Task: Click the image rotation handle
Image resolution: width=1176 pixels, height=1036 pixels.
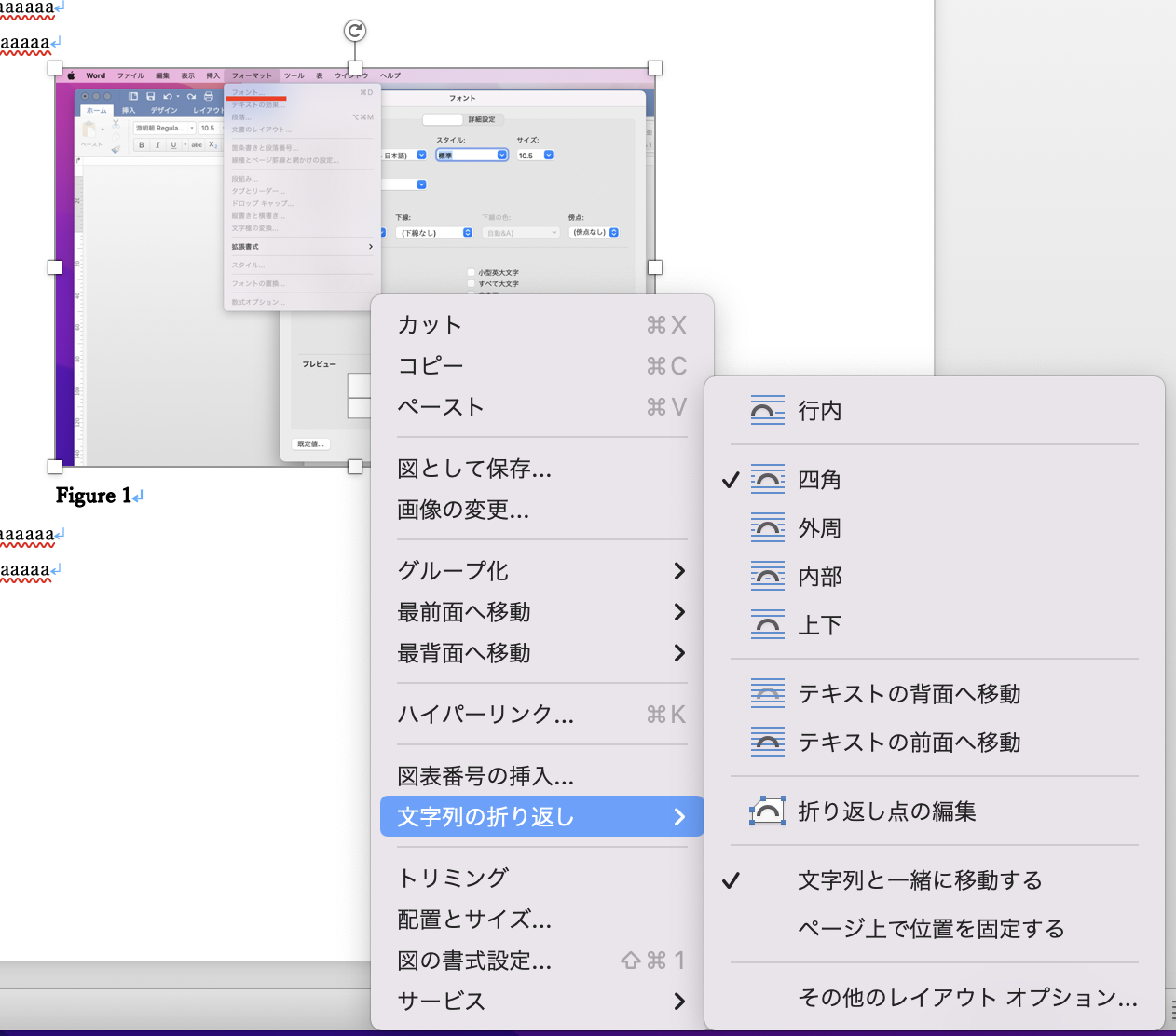Action: coord(355,31)
